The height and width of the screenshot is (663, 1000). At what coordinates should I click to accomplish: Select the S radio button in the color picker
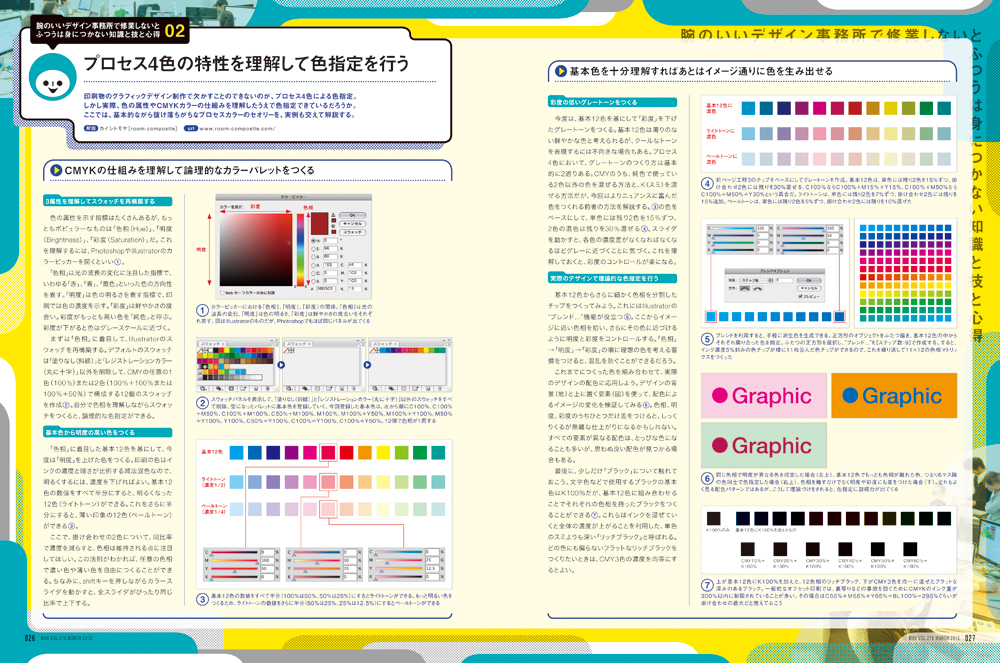[313, 249]
